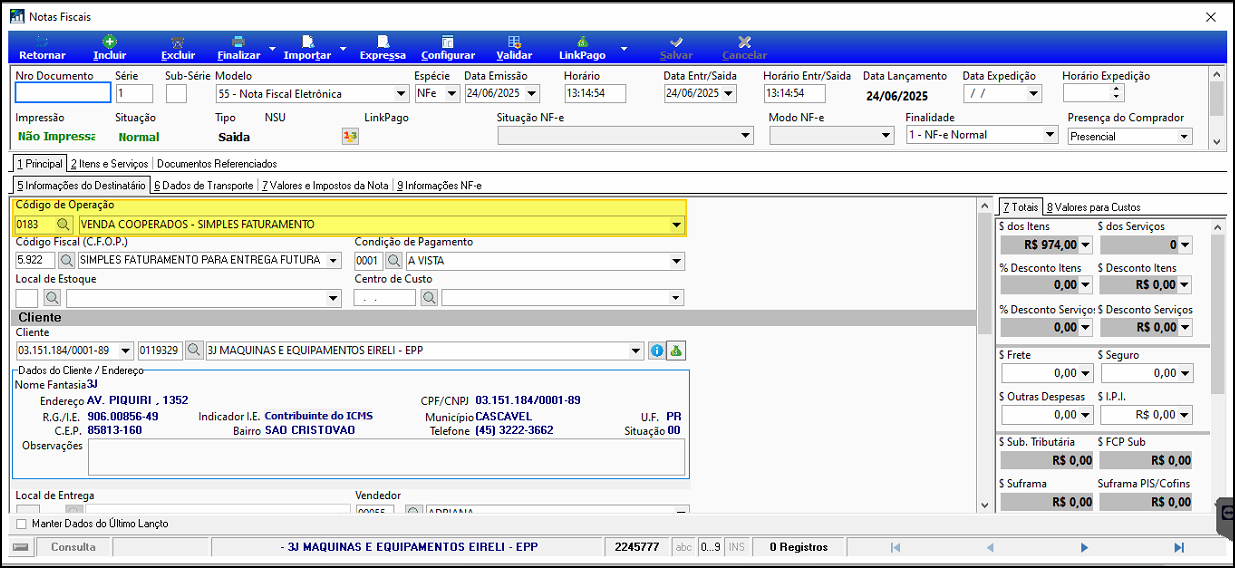Screen dimensions: 1235x568
Task: Click the Validar toolbar button
Action: click(x=514, y=48)
